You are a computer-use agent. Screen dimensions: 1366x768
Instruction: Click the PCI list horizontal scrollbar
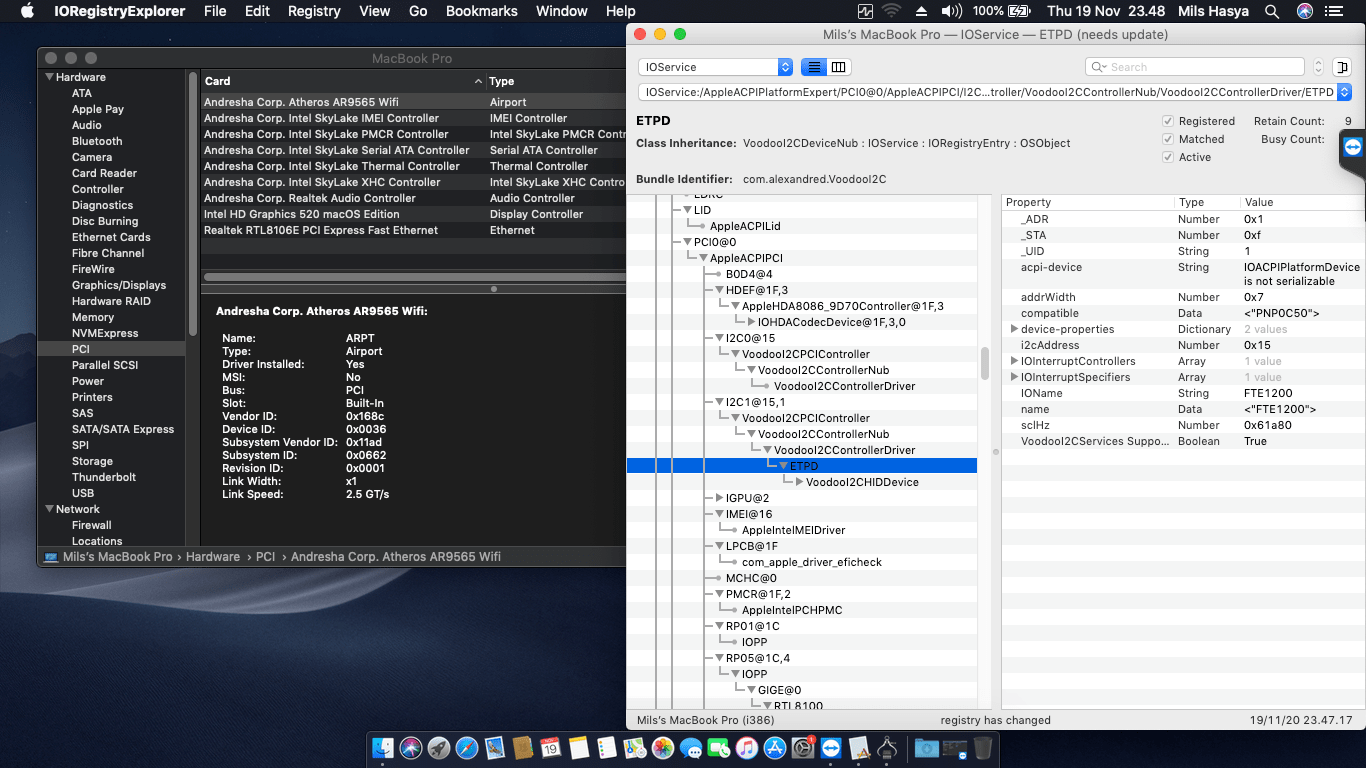(415, 277)
